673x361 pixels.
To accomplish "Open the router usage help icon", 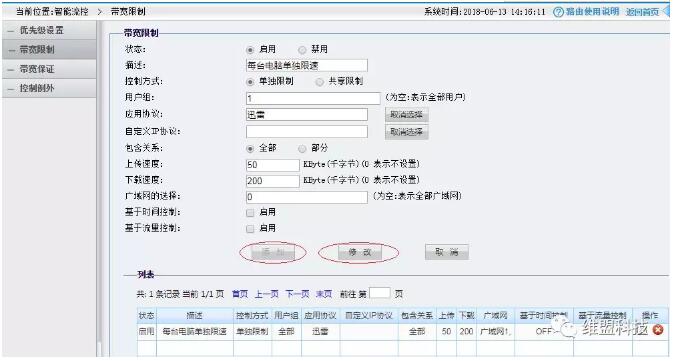I will click(x=558, y=12).
